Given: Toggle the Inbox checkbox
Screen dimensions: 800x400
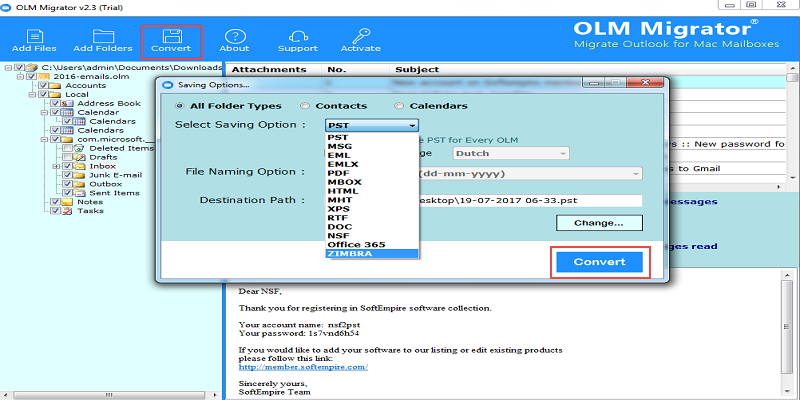Looking at the screenshot, I should (x=67, y=166).
